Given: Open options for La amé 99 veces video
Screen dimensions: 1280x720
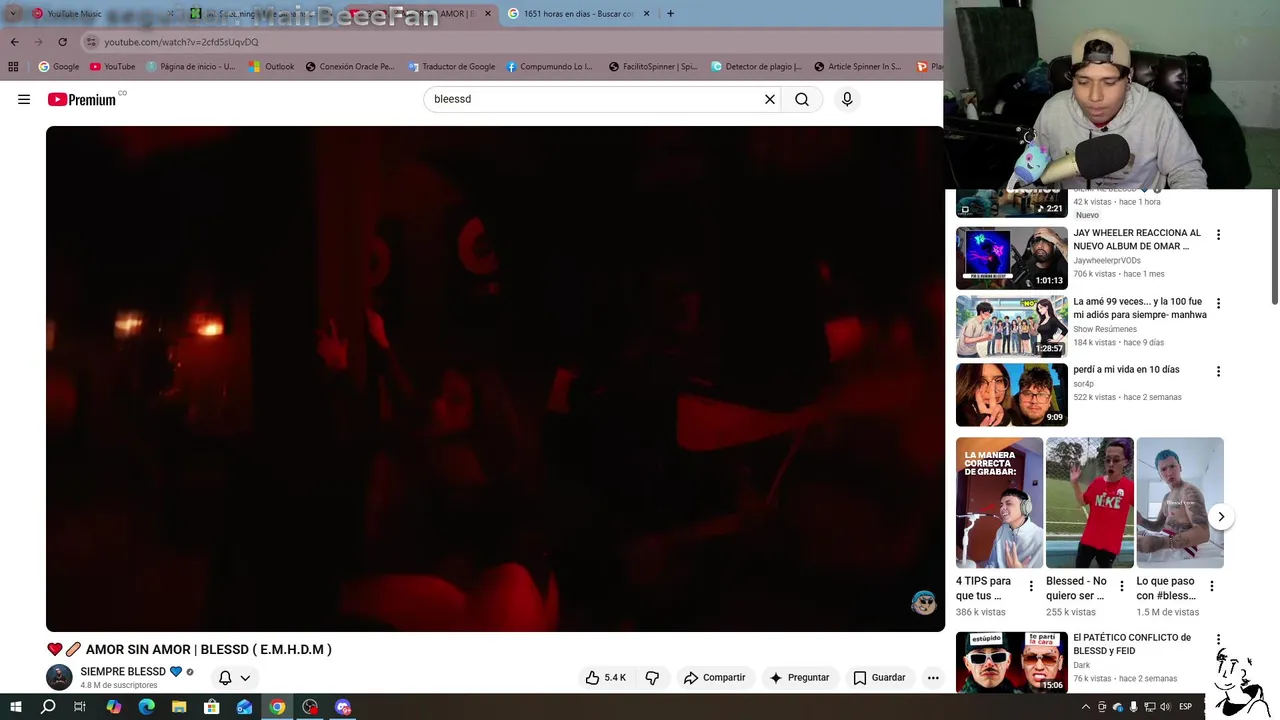Looking at the screenshot, I should tap(1218, 303).
